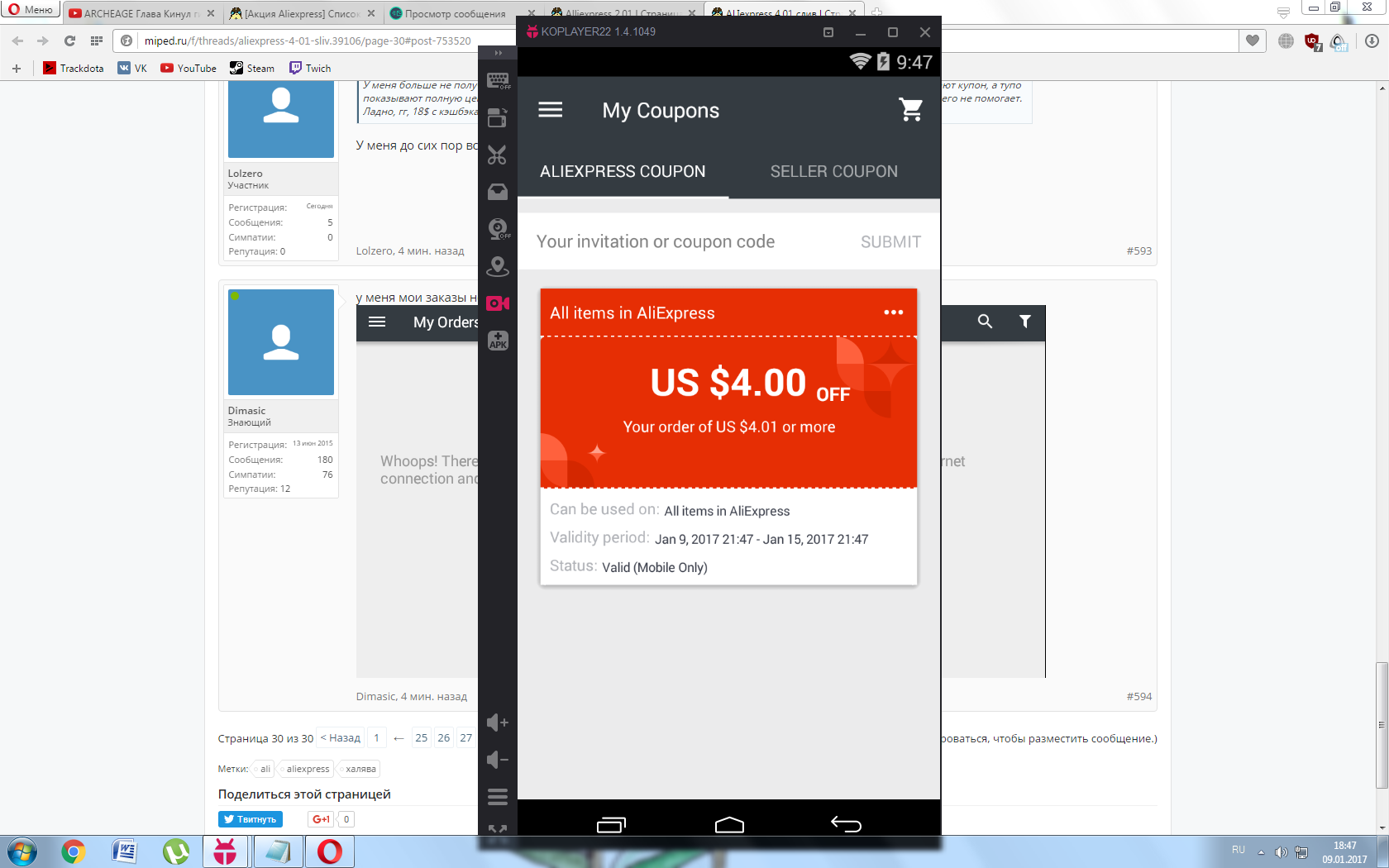The image size is (1389, 868).
Task: Open post permalink #594
Action: pos(1139,696)
